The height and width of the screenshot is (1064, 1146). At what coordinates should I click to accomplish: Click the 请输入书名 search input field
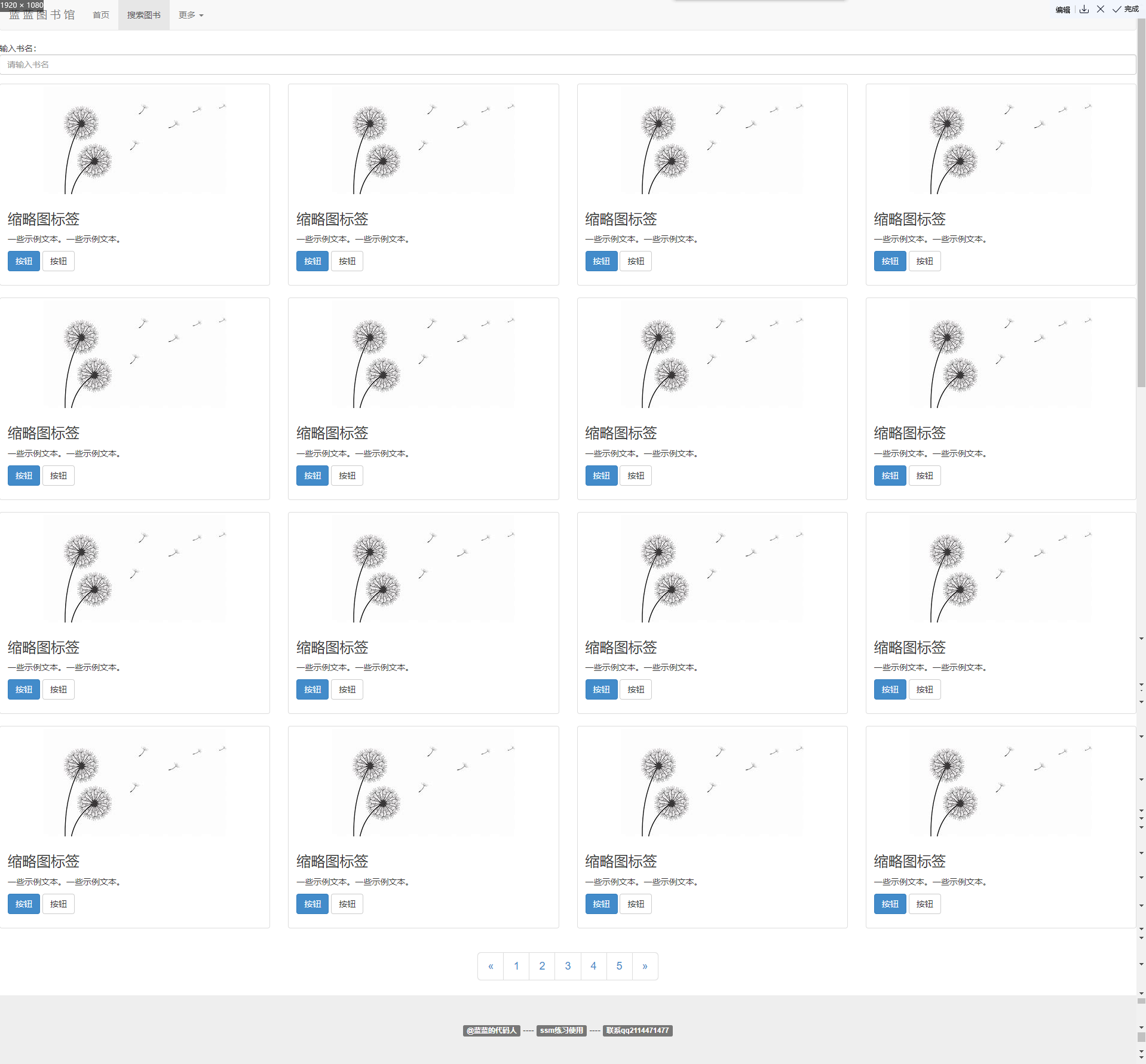point(568,65)
